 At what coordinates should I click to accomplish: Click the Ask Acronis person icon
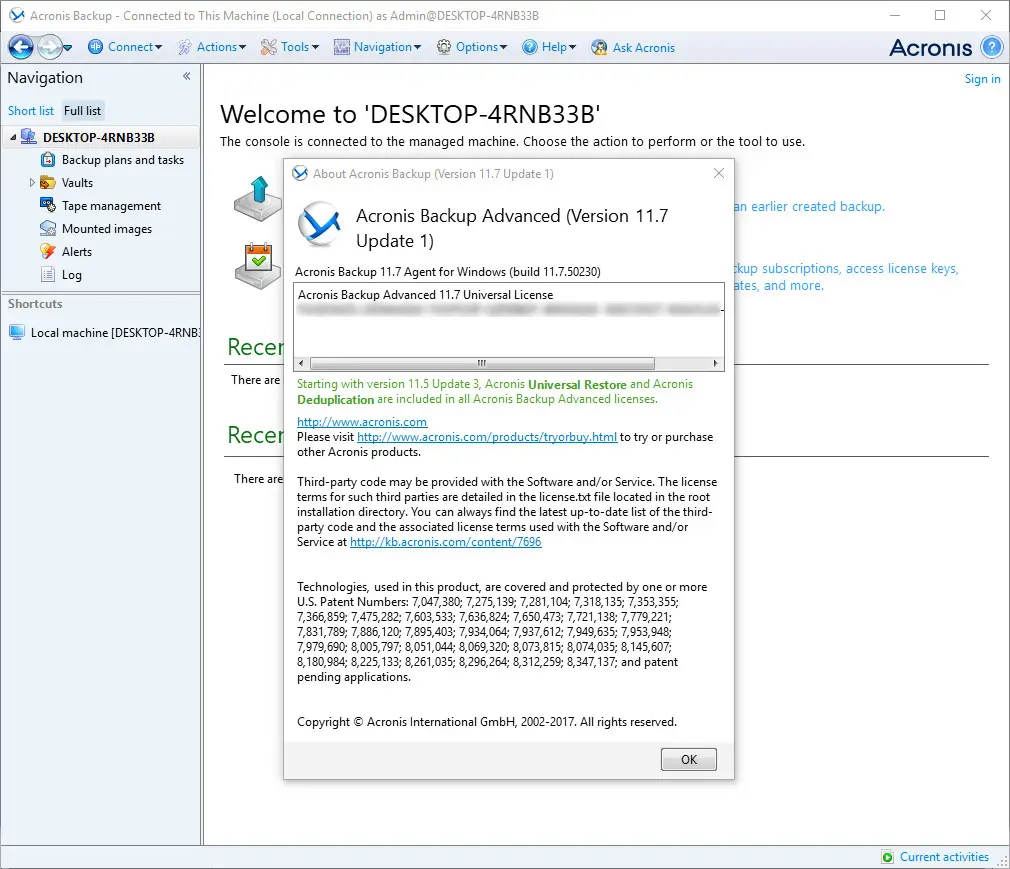pos(599,47)
